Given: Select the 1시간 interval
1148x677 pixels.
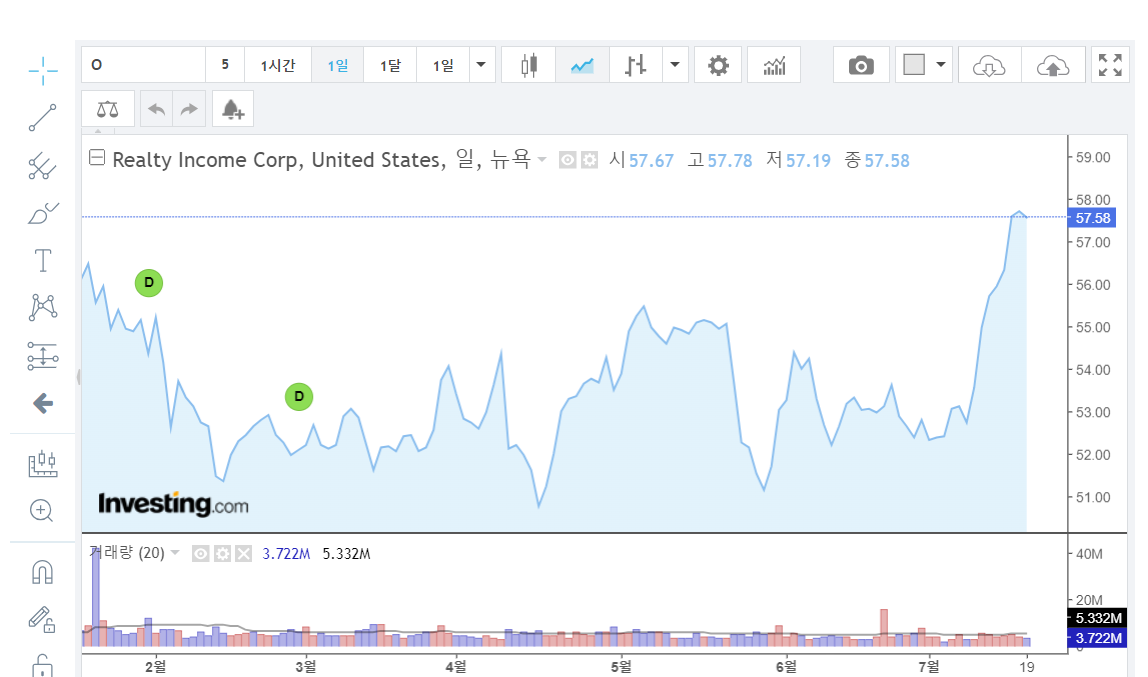Looking at the screenshot, I should (277, 65).
